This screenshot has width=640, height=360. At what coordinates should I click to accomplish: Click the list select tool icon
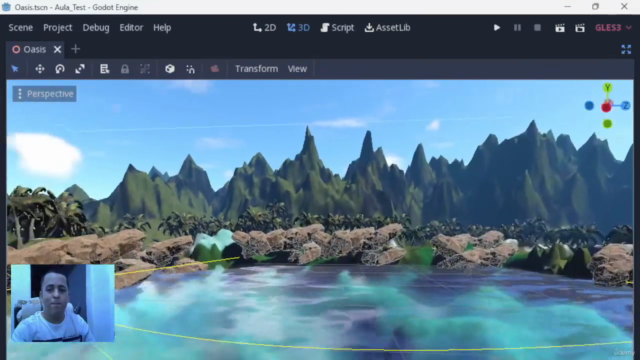[x=104, y=69]
